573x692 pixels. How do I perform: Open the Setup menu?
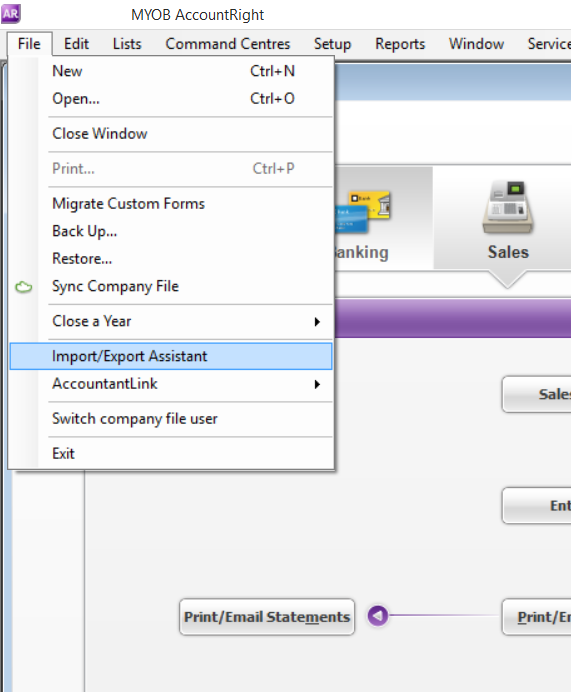pos(332,44)
